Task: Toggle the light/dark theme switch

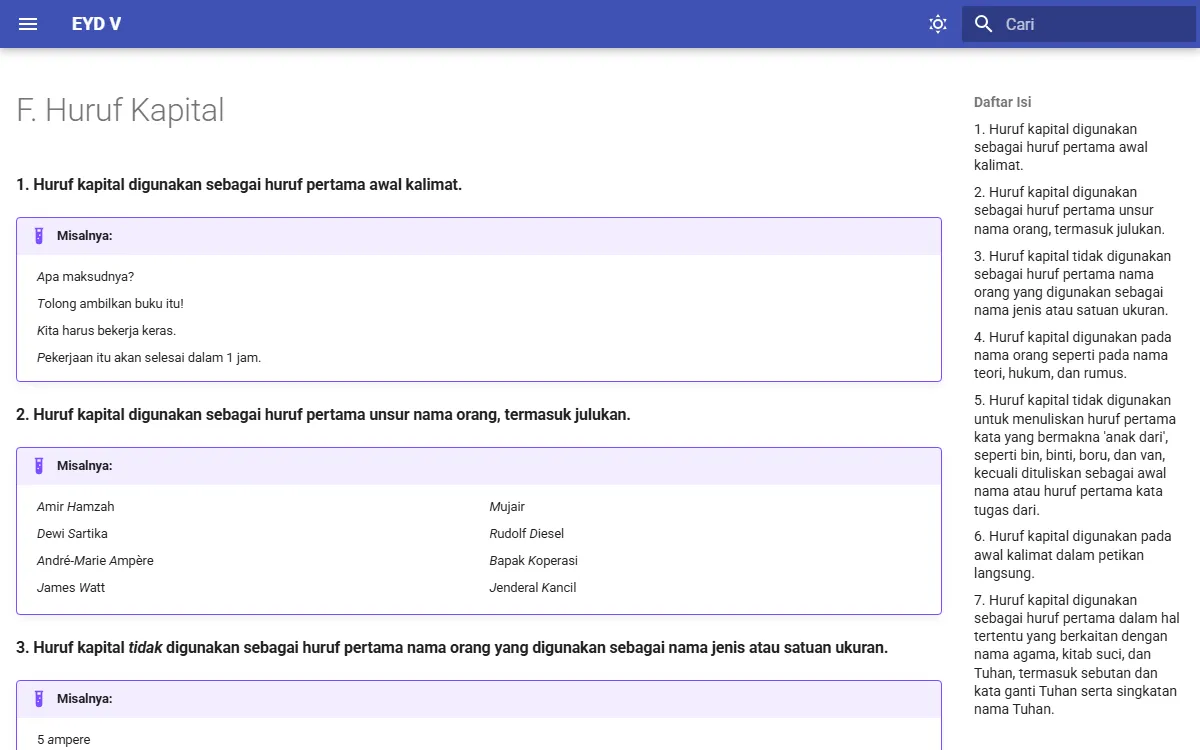Action: (938, 24)
